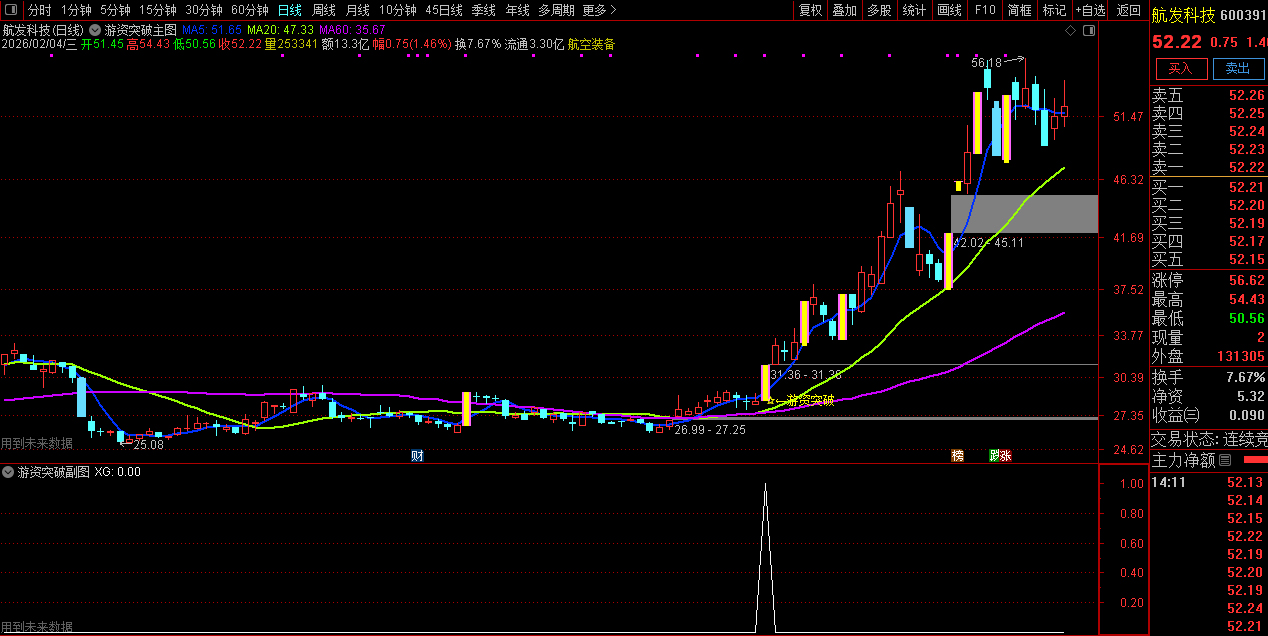Image resolution: width=1268 pixels, height=636 pixels.
Task: Click the red 涨 marker icon
Action: tap(1005, 456)
